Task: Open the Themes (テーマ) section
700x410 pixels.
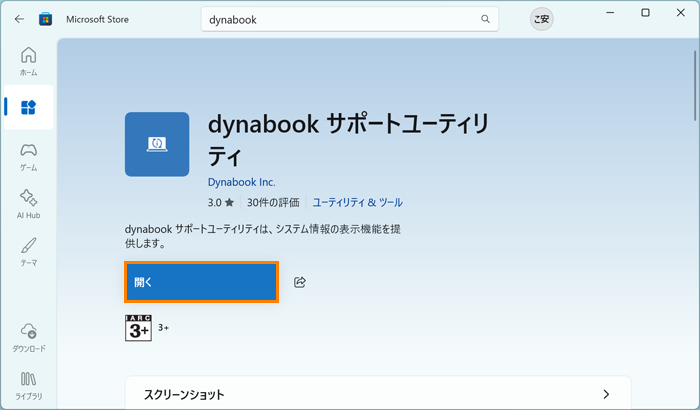Action: coord(28,250)
